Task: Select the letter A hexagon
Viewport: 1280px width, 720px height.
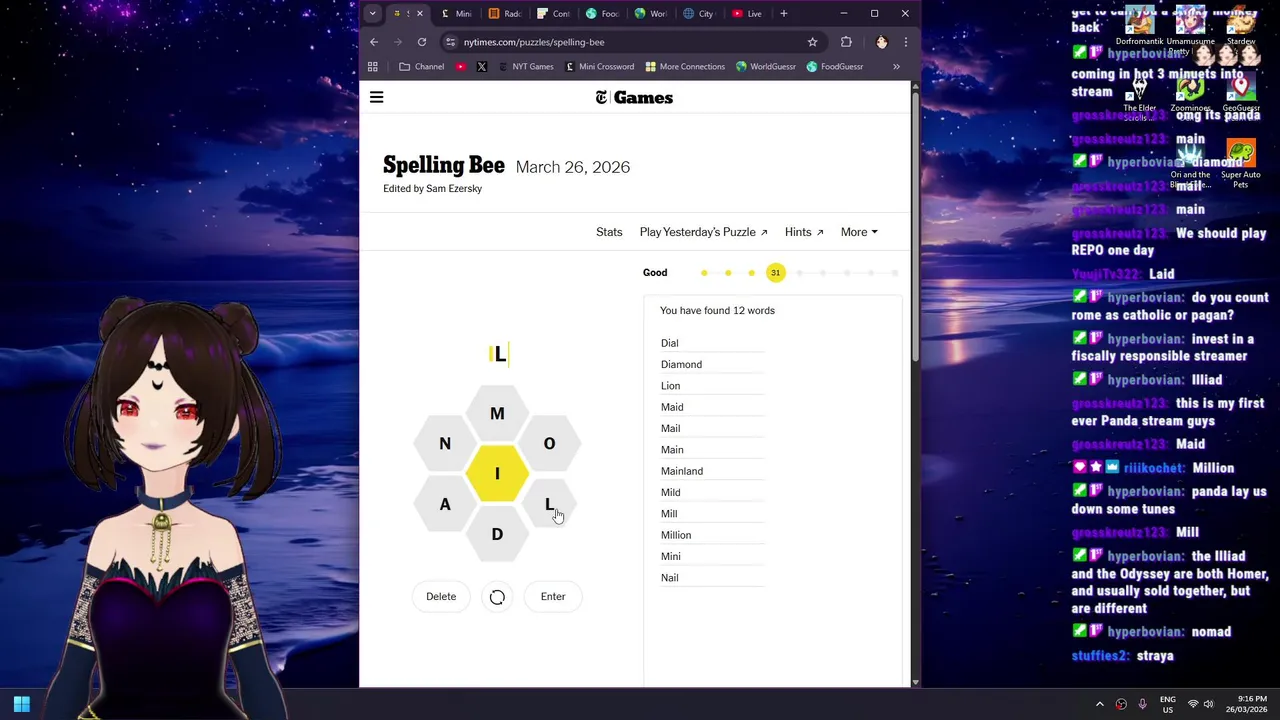Action: 445,504
